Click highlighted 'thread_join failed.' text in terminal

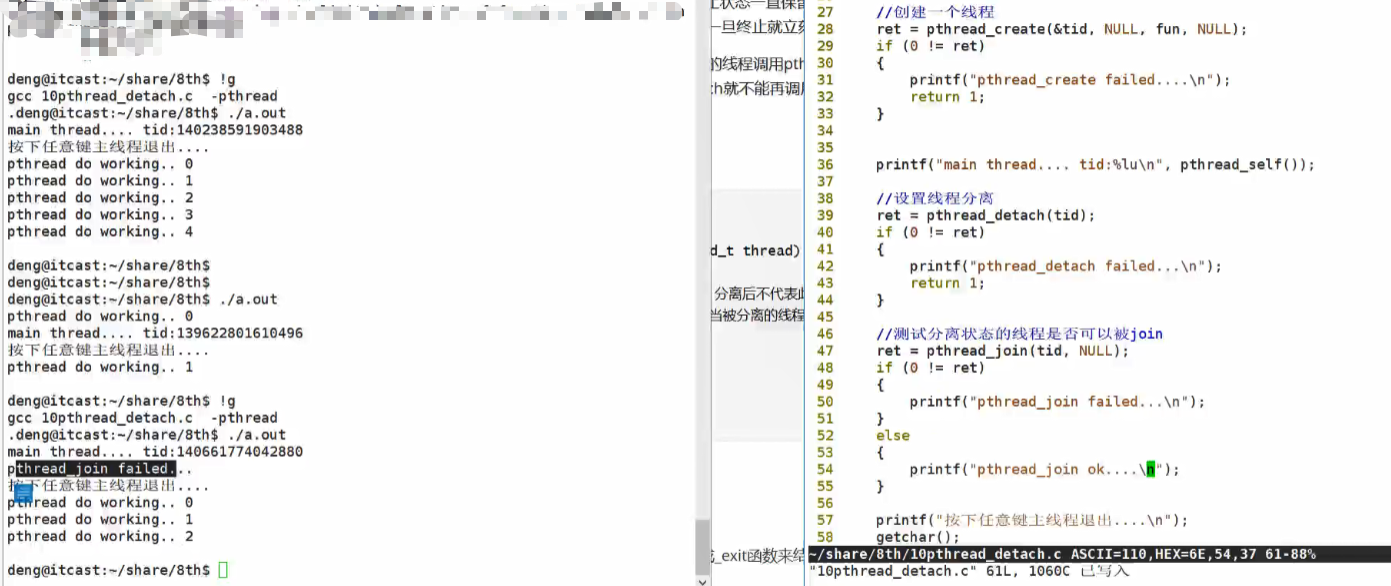[95, 469]
